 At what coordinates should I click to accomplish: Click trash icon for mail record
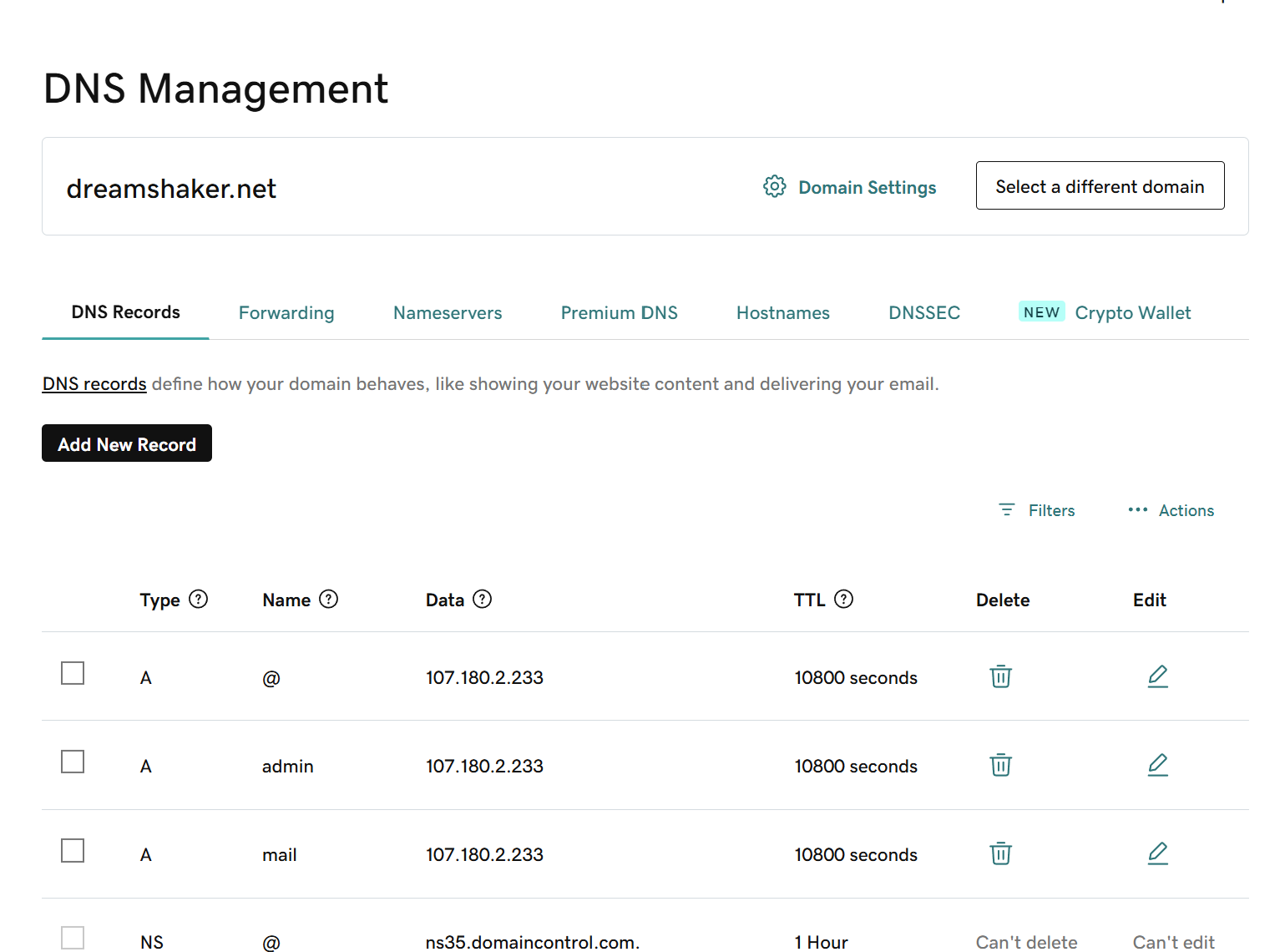tap(1000, 853)
